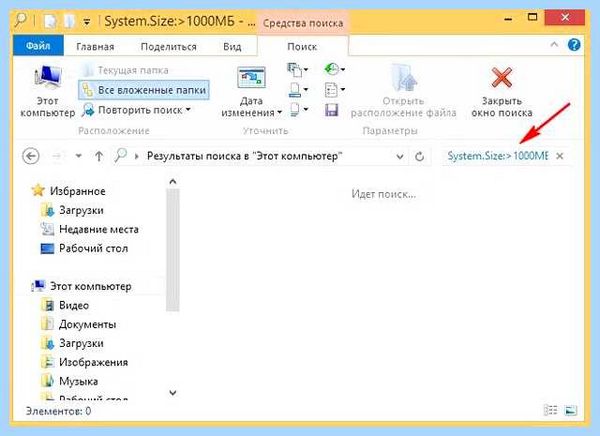Click the address bar search magnifier icon

point(121,155)
